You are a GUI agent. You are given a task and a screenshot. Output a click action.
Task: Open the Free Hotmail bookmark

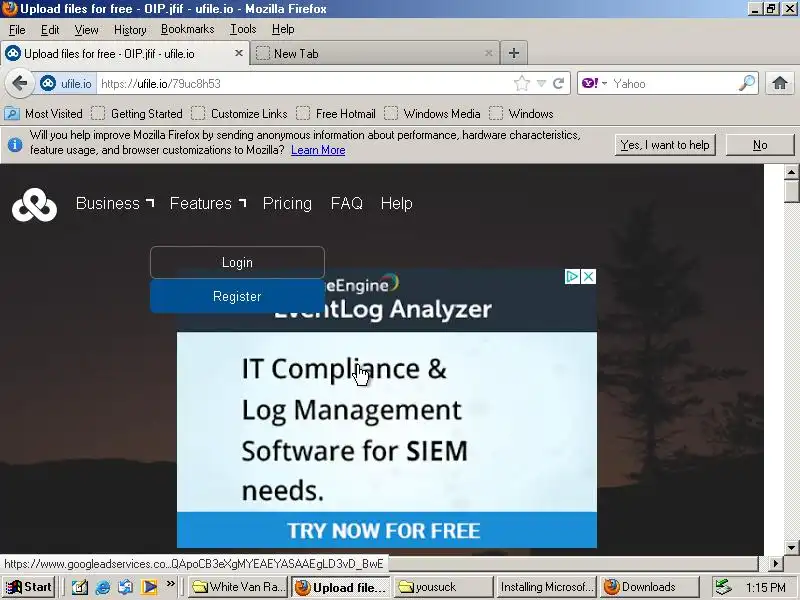point(336,113)
